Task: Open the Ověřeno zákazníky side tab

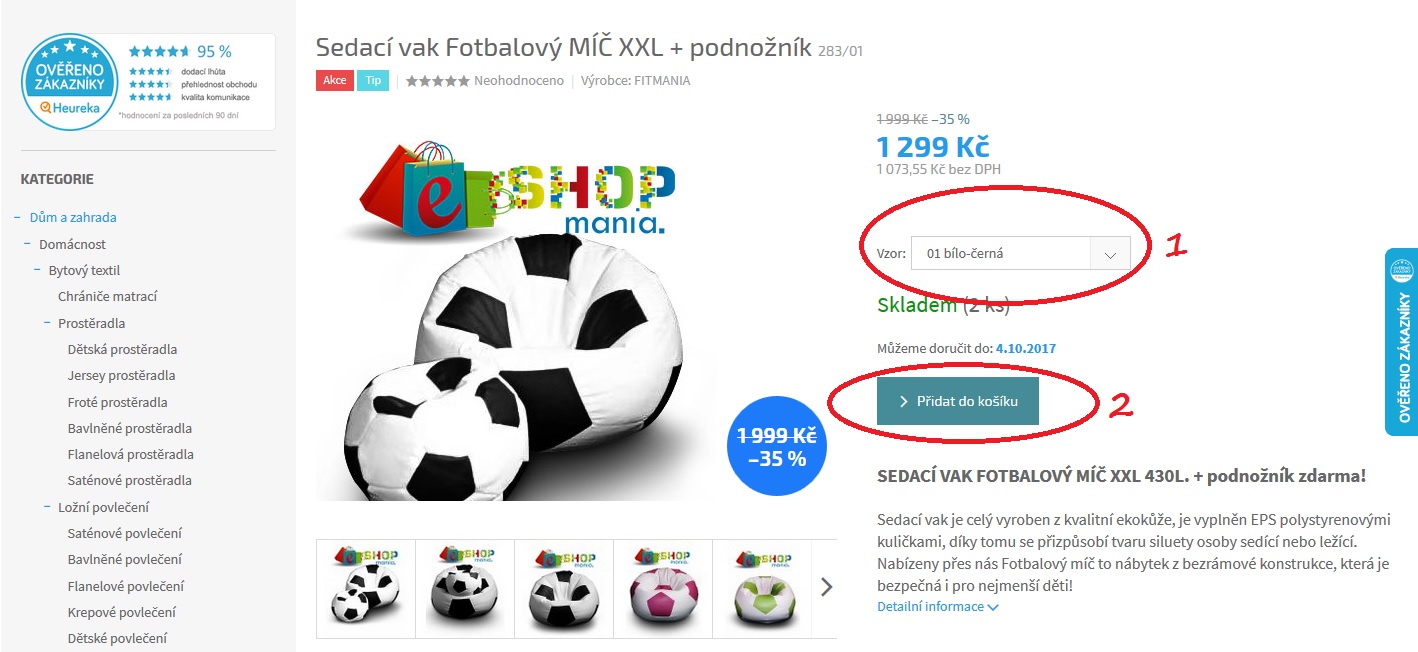Action: (x=1402, y=342)
